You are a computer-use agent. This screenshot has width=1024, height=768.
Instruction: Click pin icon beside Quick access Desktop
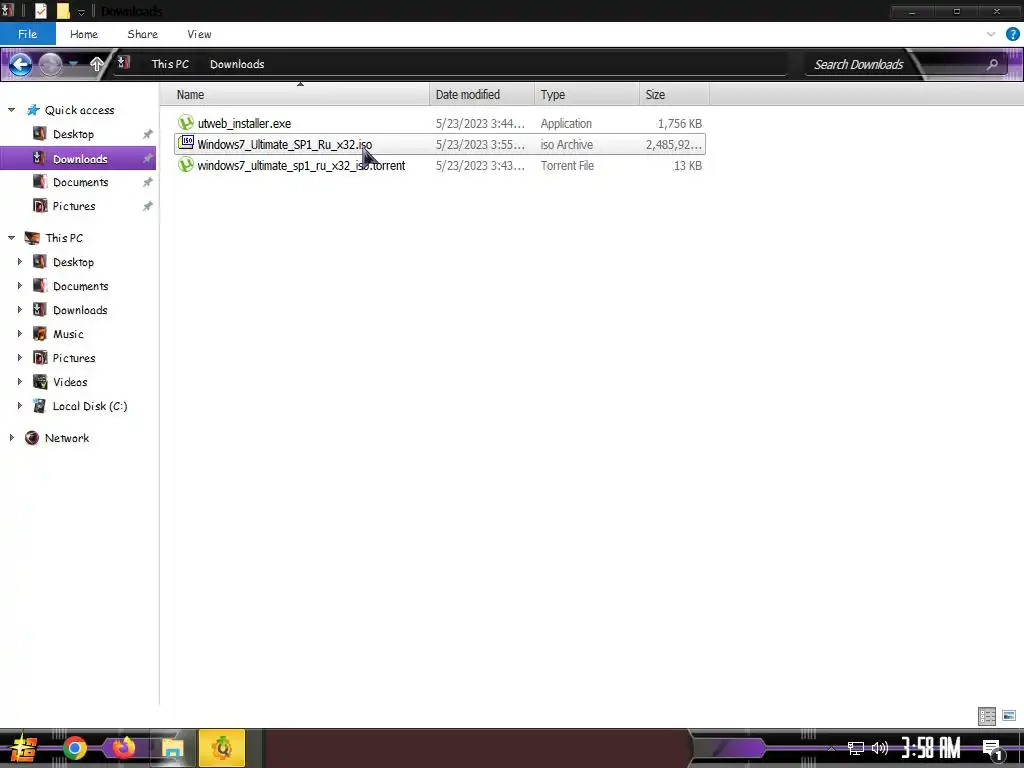[148, 134]
